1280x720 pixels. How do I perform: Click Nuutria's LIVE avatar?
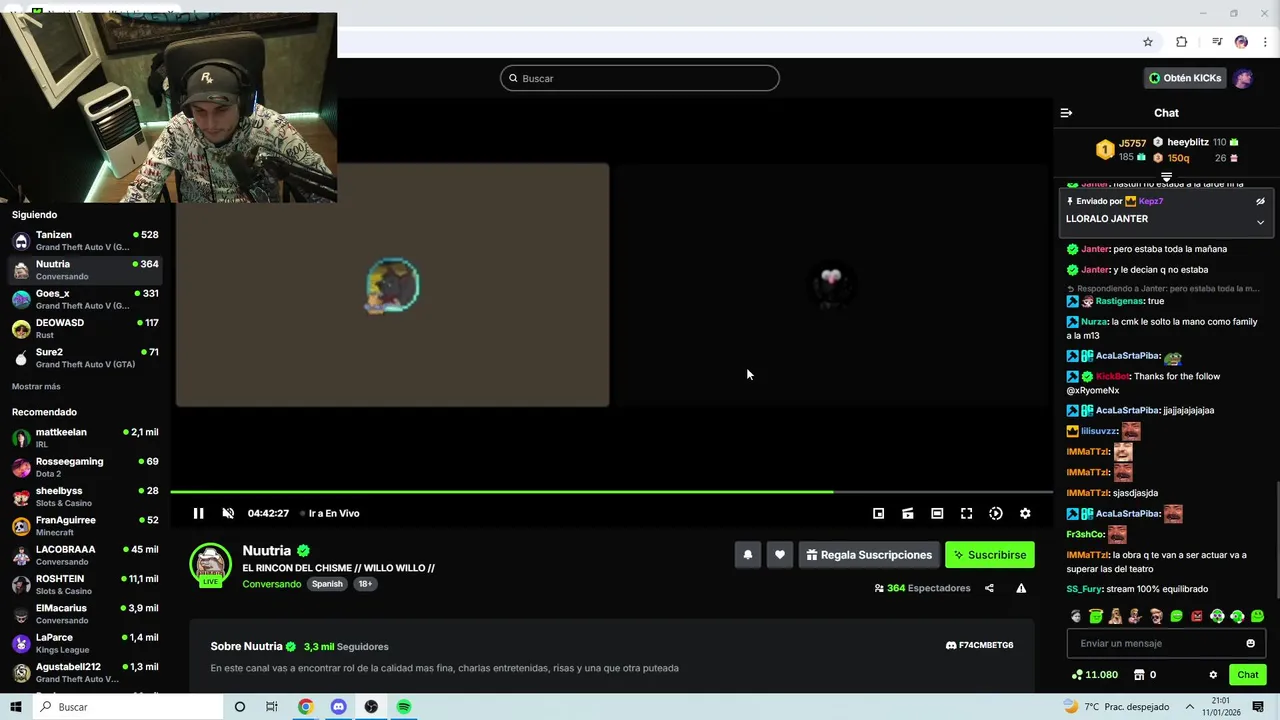pyautogui.click(x=210, y=564)
